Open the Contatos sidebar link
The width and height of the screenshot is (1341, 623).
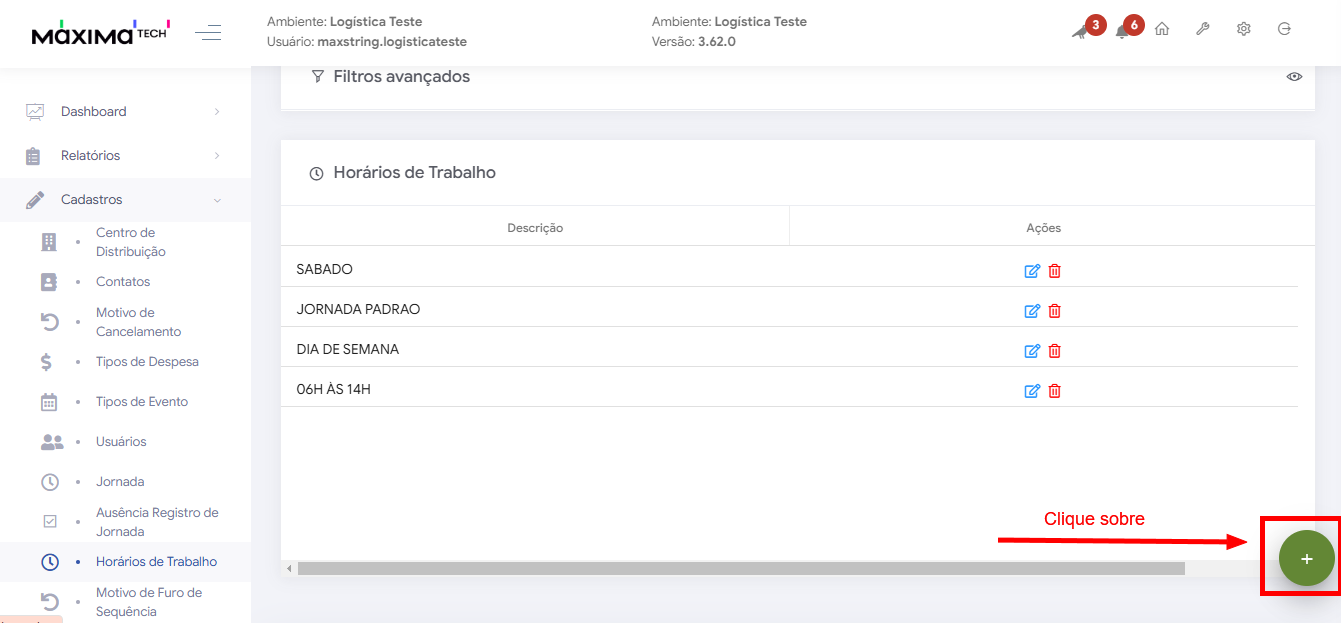[x=123, y=282]
